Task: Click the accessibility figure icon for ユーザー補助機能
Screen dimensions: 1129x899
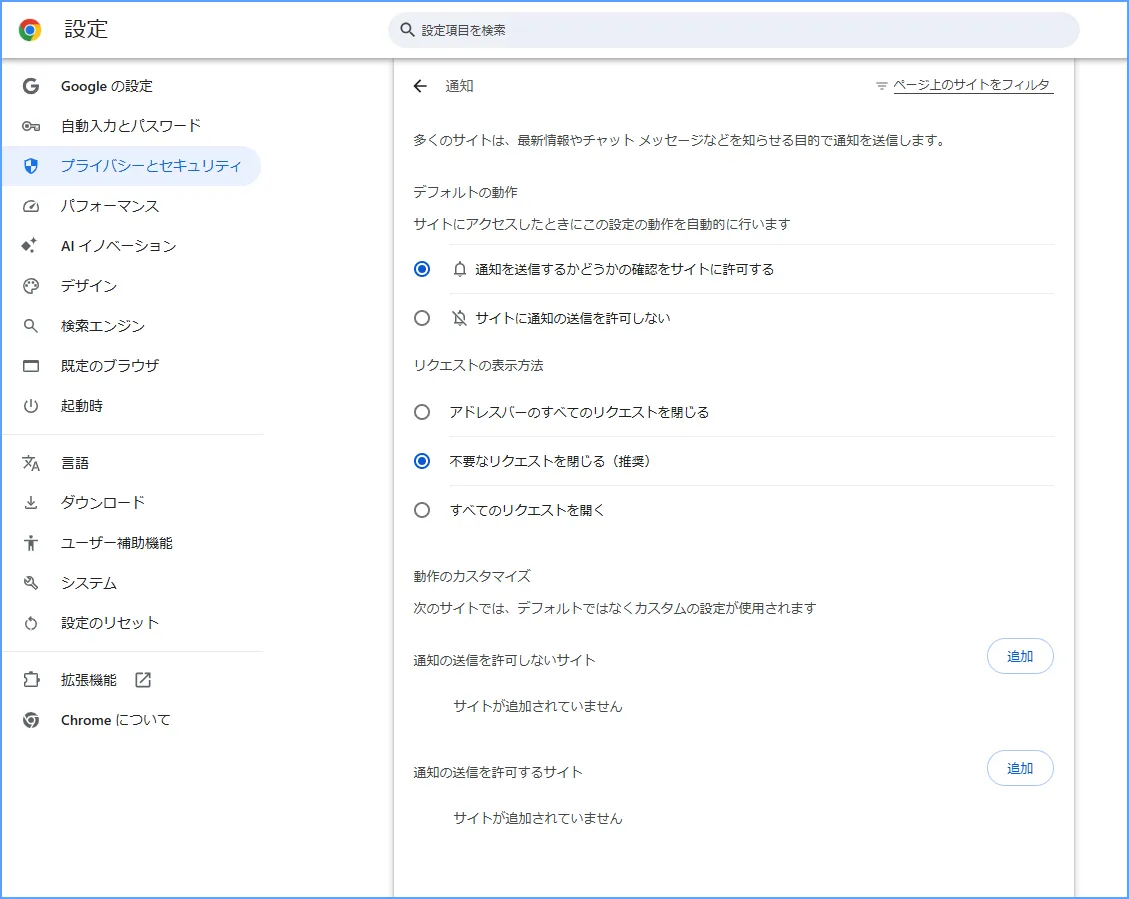Action: click(31, 543)
